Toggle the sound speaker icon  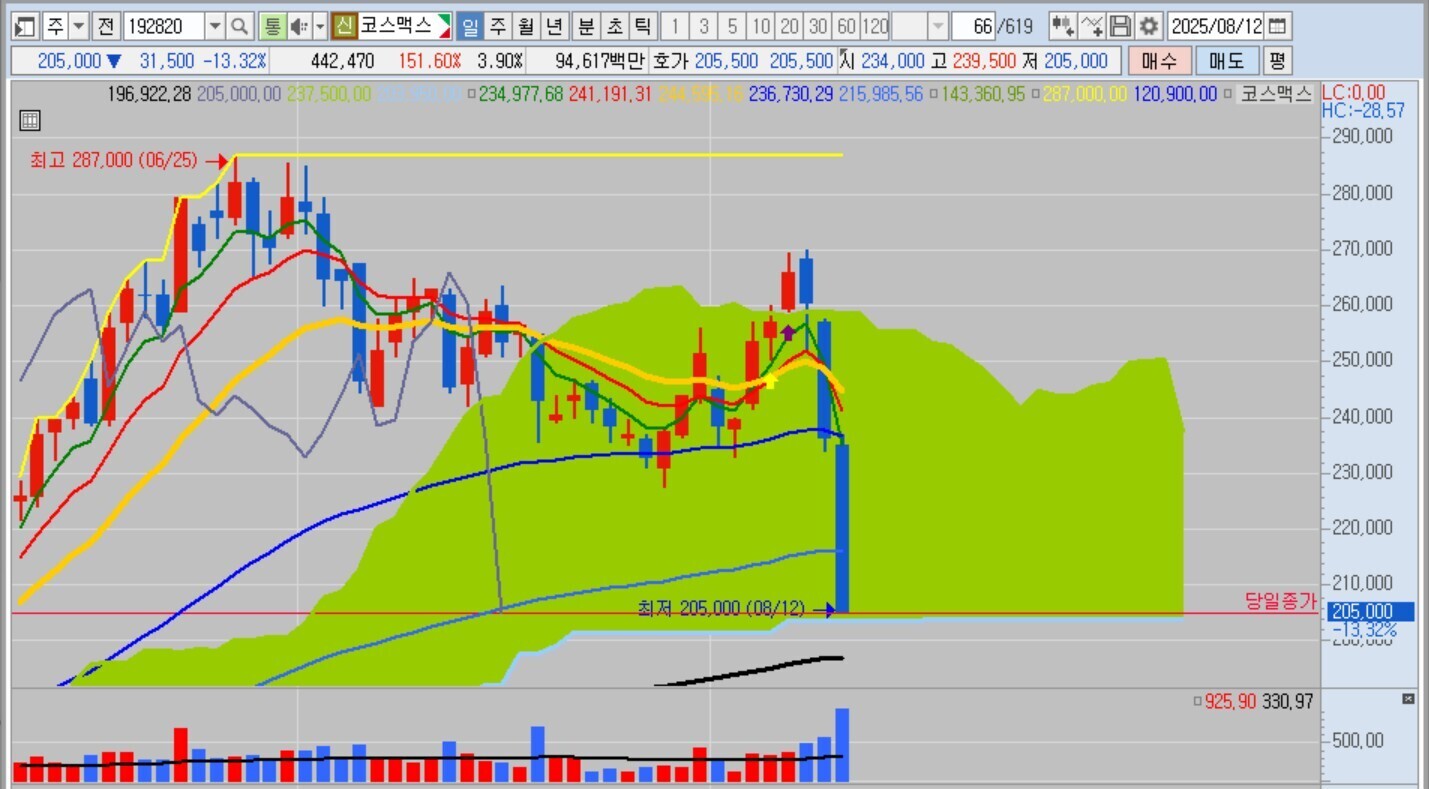pos(299,25)
